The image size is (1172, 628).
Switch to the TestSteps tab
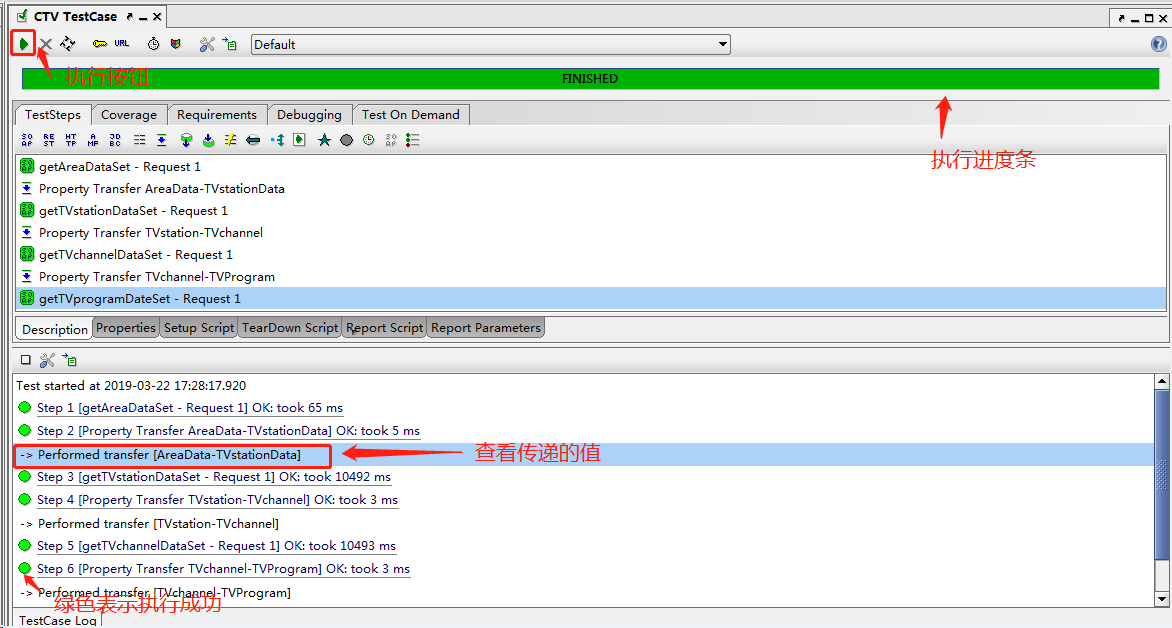click(x=53, y=114)
